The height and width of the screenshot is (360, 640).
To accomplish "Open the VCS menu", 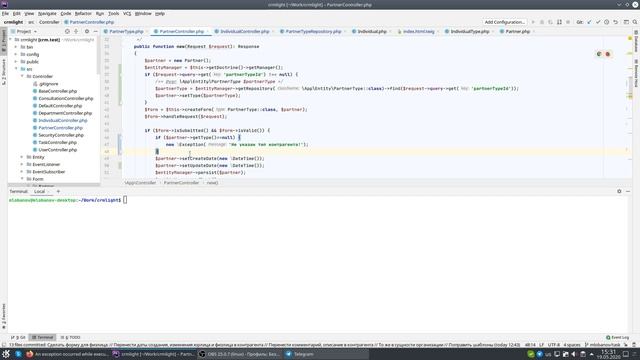I will coord(127,13).
